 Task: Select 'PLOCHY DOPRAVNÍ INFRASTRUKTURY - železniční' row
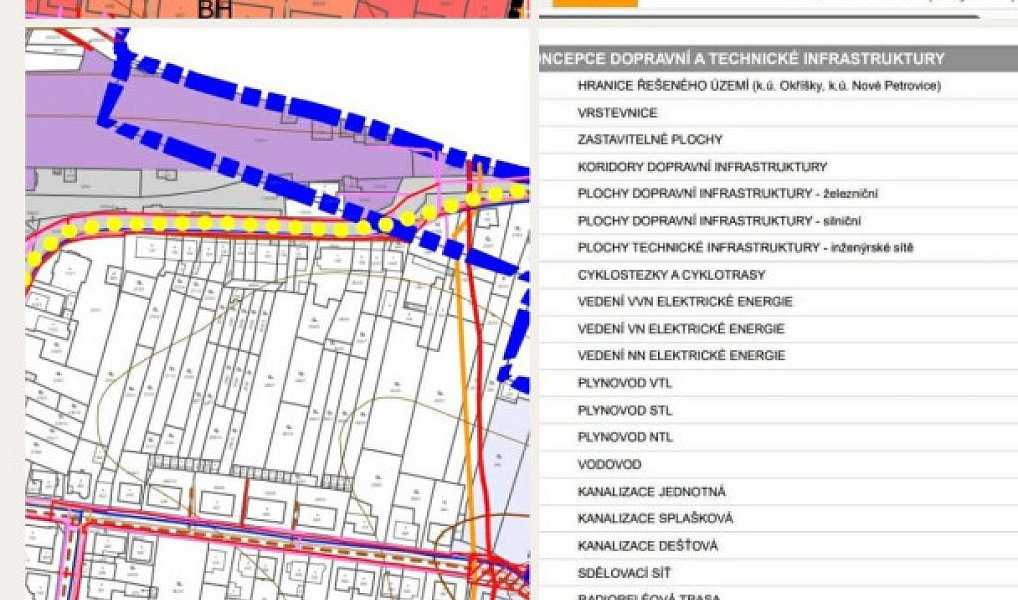pyautogui.click(x=778, y=194)
